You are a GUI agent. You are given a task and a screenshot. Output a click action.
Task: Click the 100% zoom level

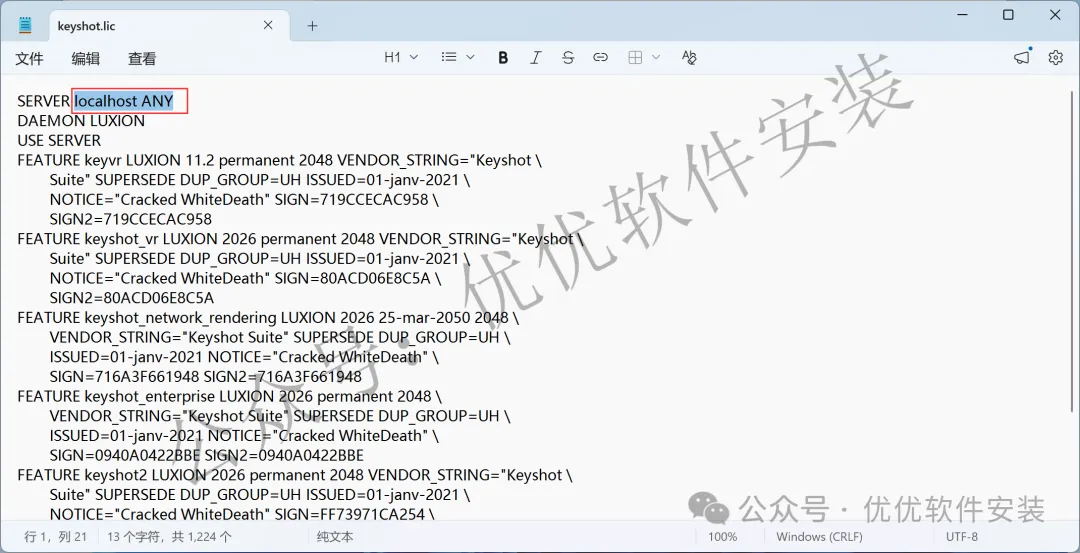[723, 536]
